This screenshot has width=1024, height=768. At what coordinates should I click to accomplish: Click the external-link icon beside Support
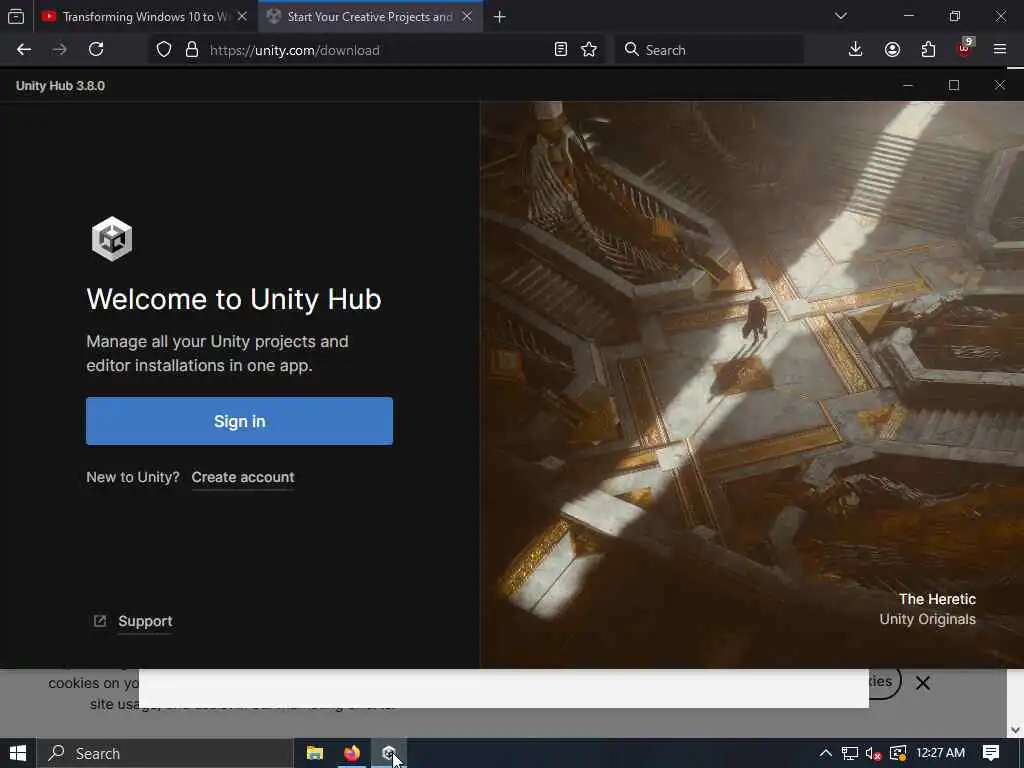coord(100,621)
